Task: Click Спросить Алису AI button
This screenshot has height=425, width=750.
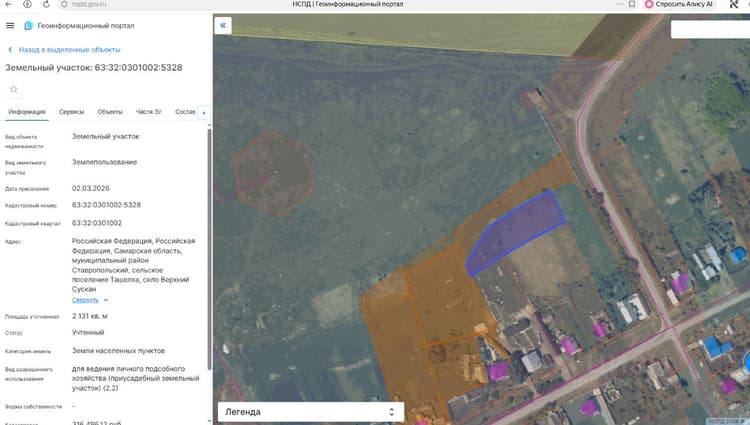Action: pyautogui.click(x=679, y=4)
